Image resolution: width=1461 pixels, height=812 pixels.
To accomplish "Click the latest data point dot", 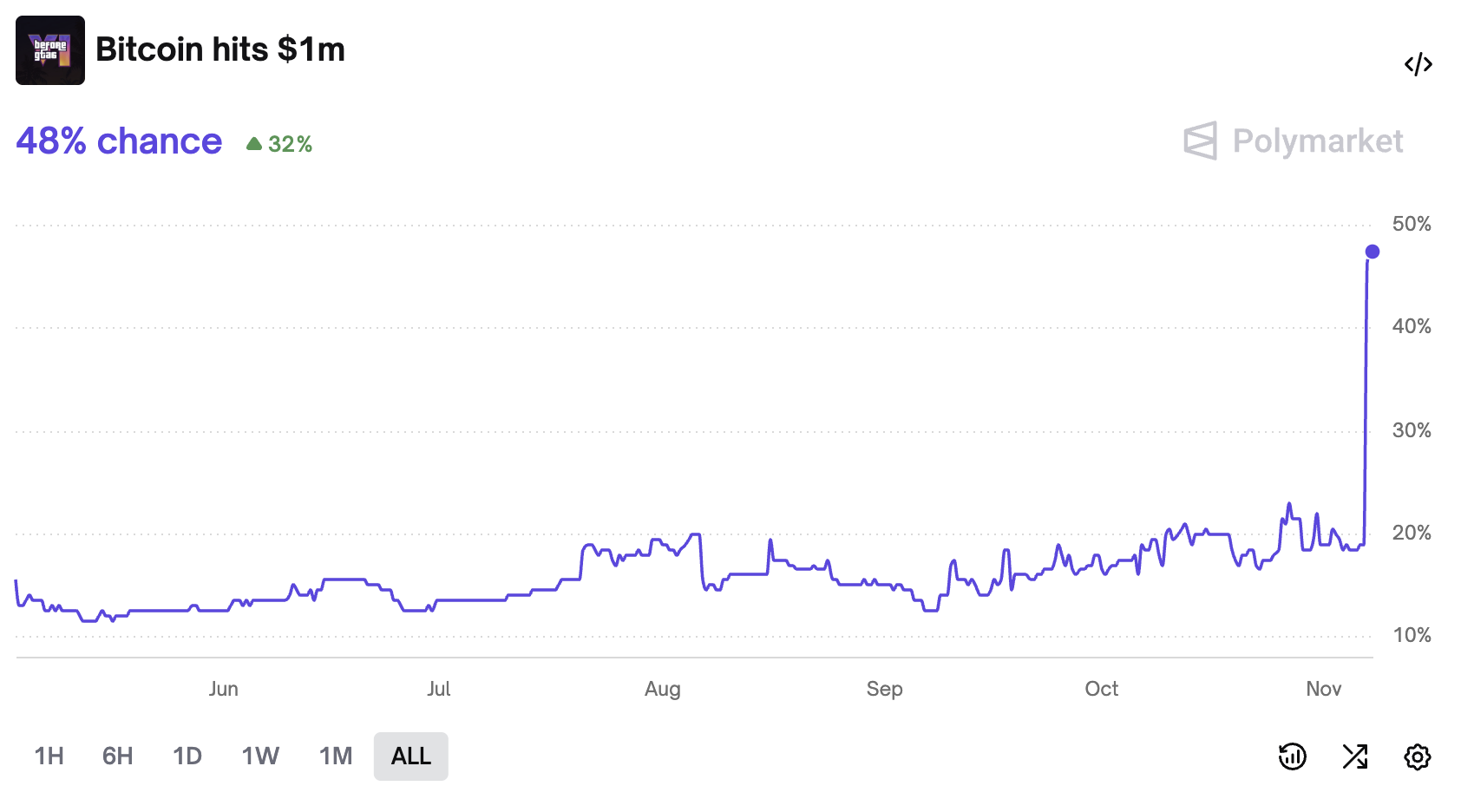I will (1372, 252).
